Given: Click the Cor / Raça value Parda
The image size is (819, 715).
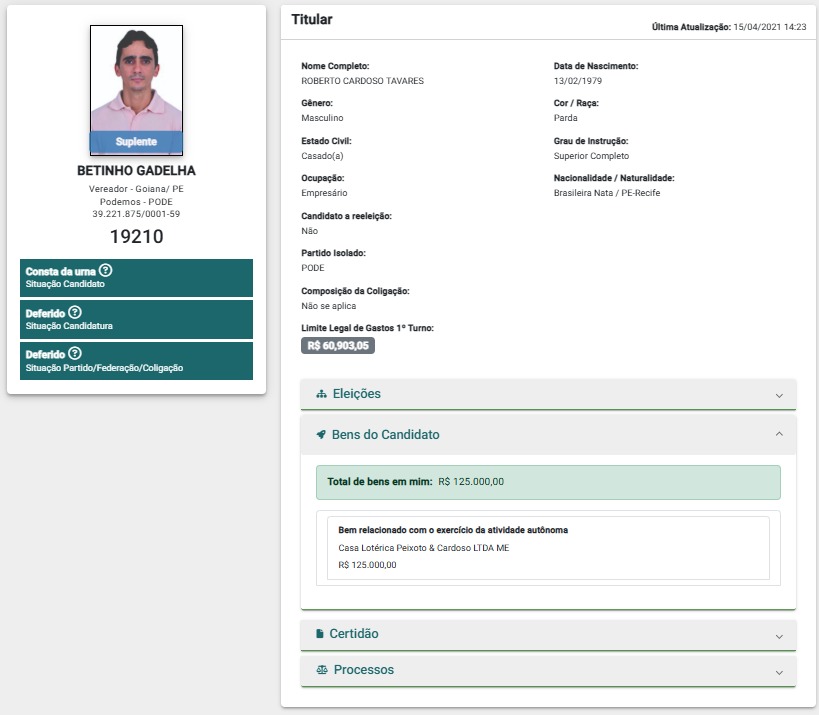Looking at the screenshot, I should [566, 118].
